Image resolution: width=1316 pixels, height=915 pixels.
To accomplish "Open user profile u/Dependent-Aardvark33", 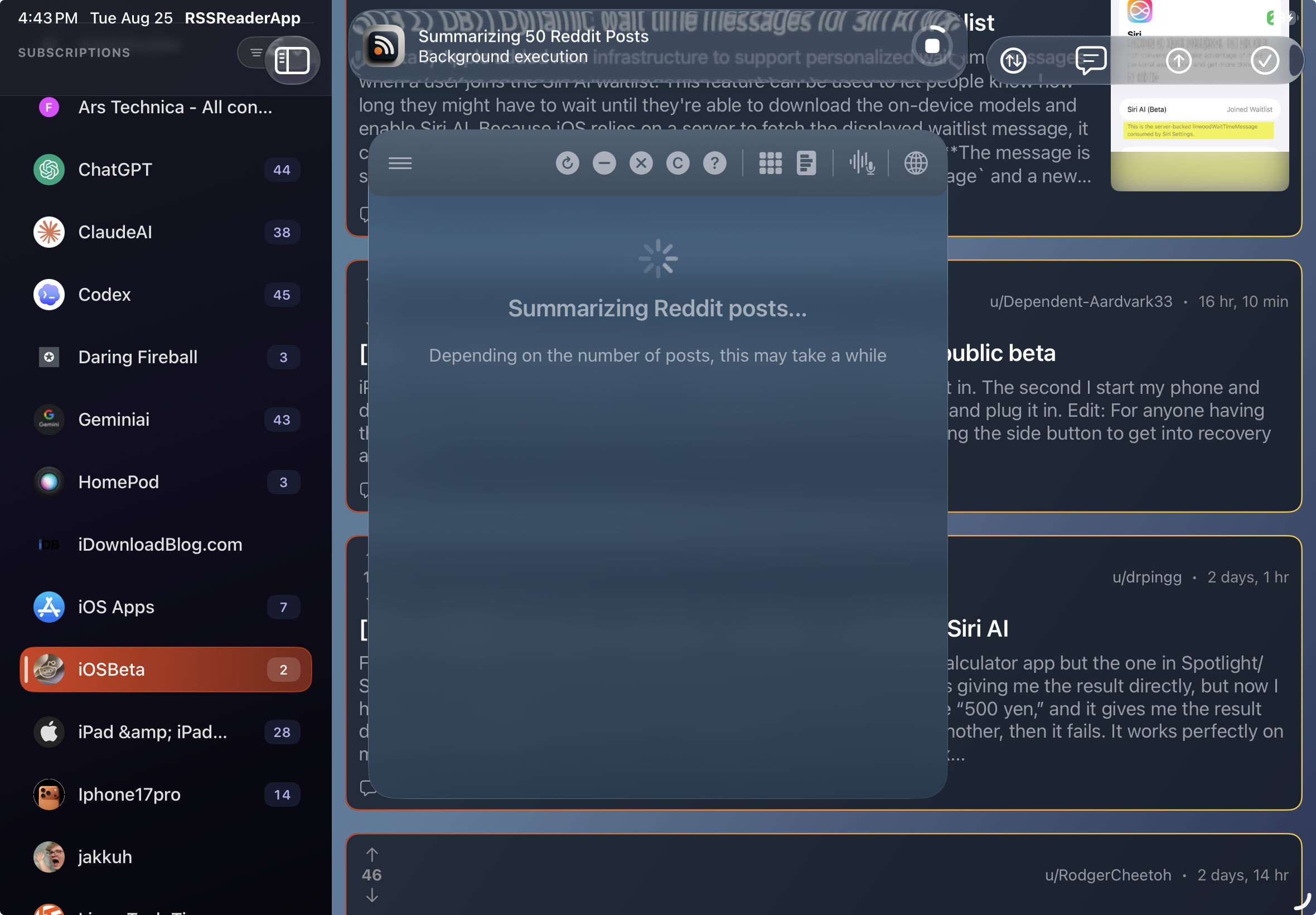I will coord(1081,302).
